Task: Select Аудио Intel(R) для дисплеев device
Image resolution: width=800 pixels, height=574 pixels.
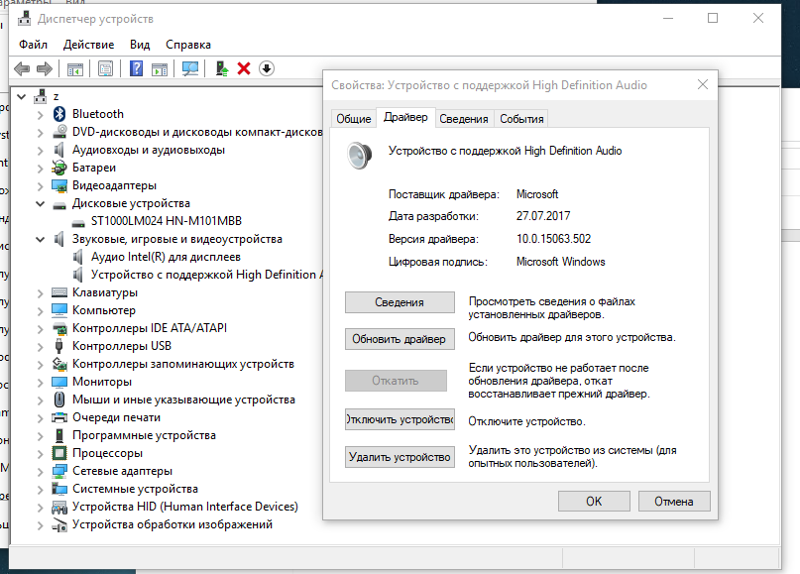Action: (166, 257)
